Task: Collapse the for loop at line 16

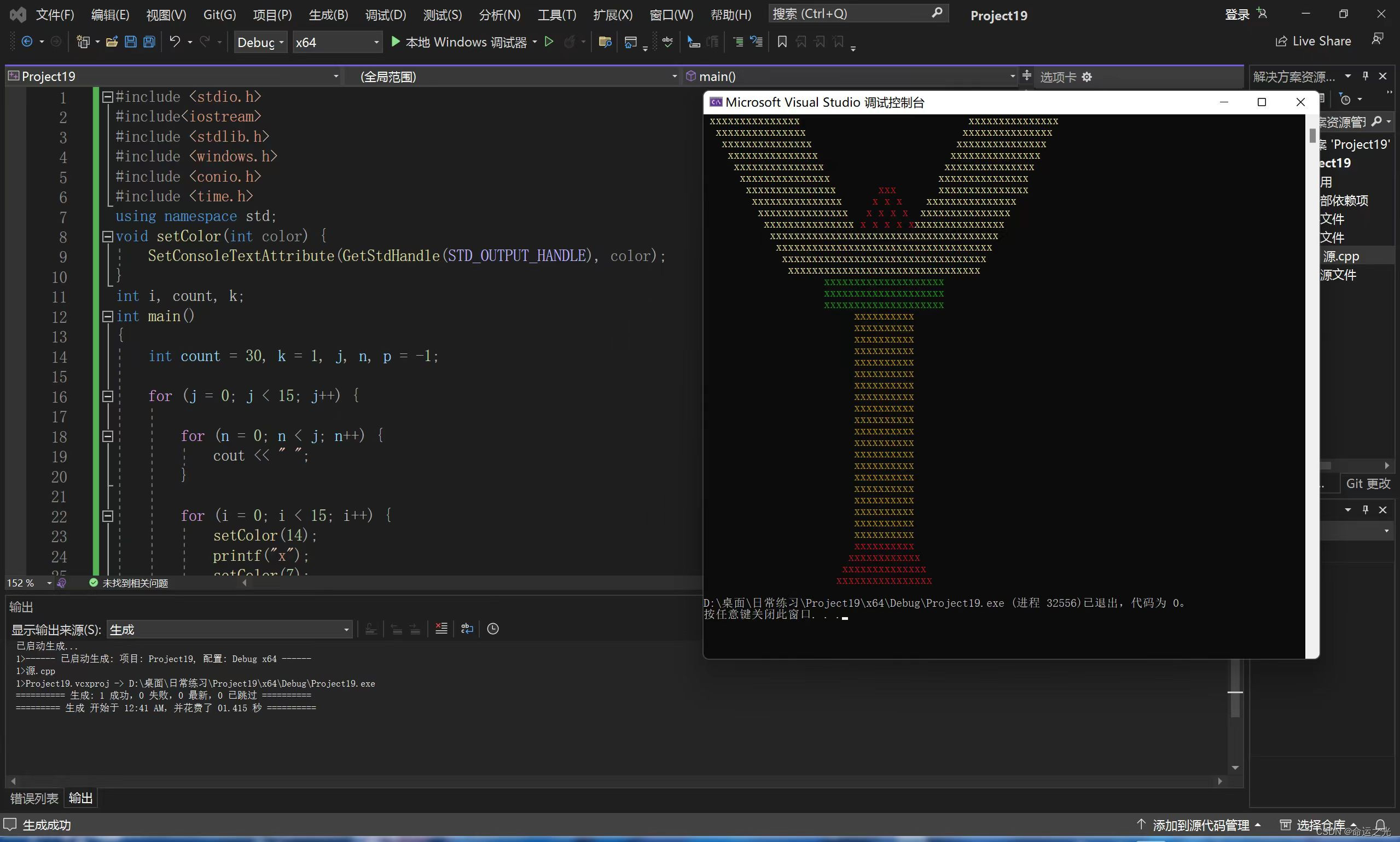Action: click(107, 396)
